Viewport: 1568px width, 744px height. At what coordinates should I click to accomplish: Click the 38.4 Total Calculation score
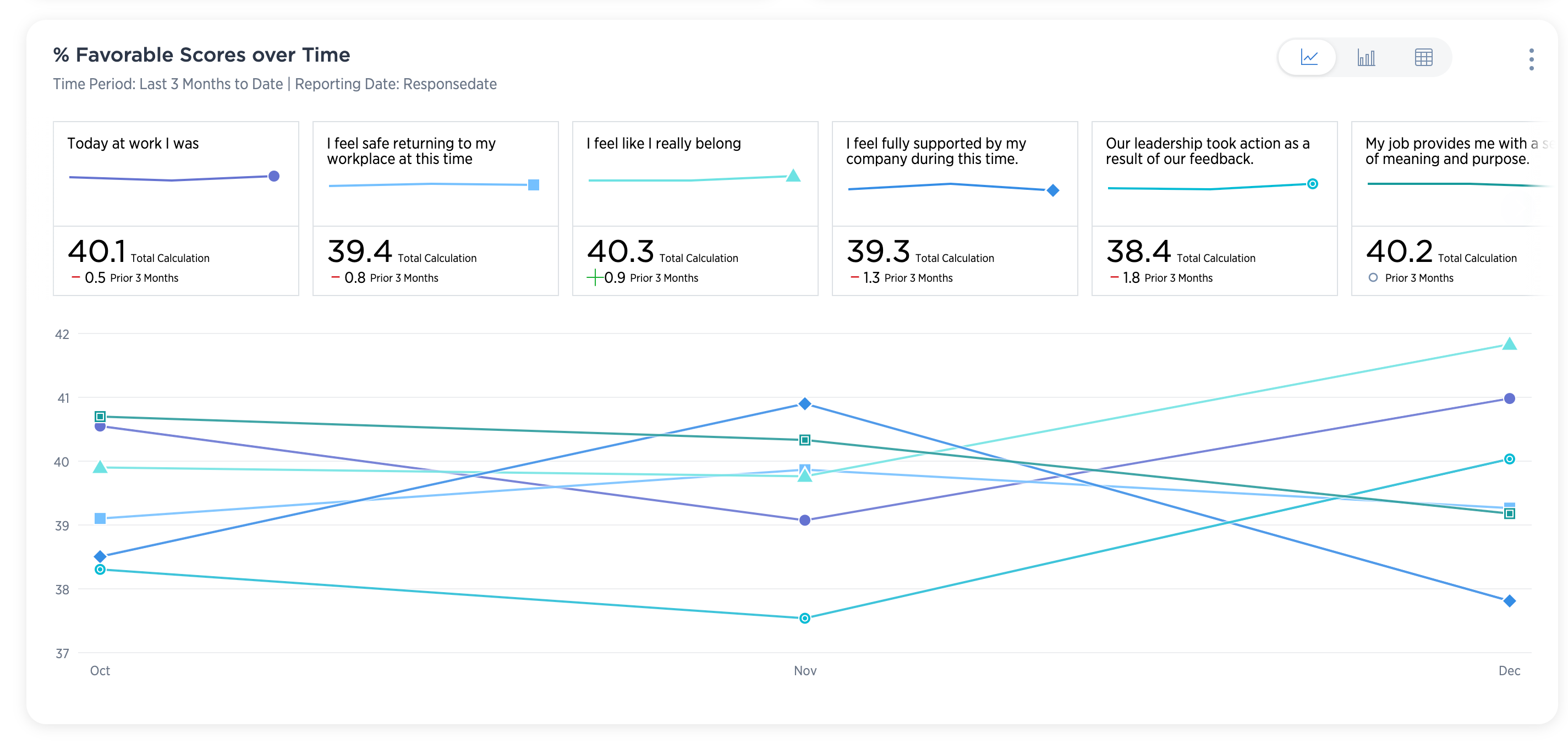[1138, 251]
